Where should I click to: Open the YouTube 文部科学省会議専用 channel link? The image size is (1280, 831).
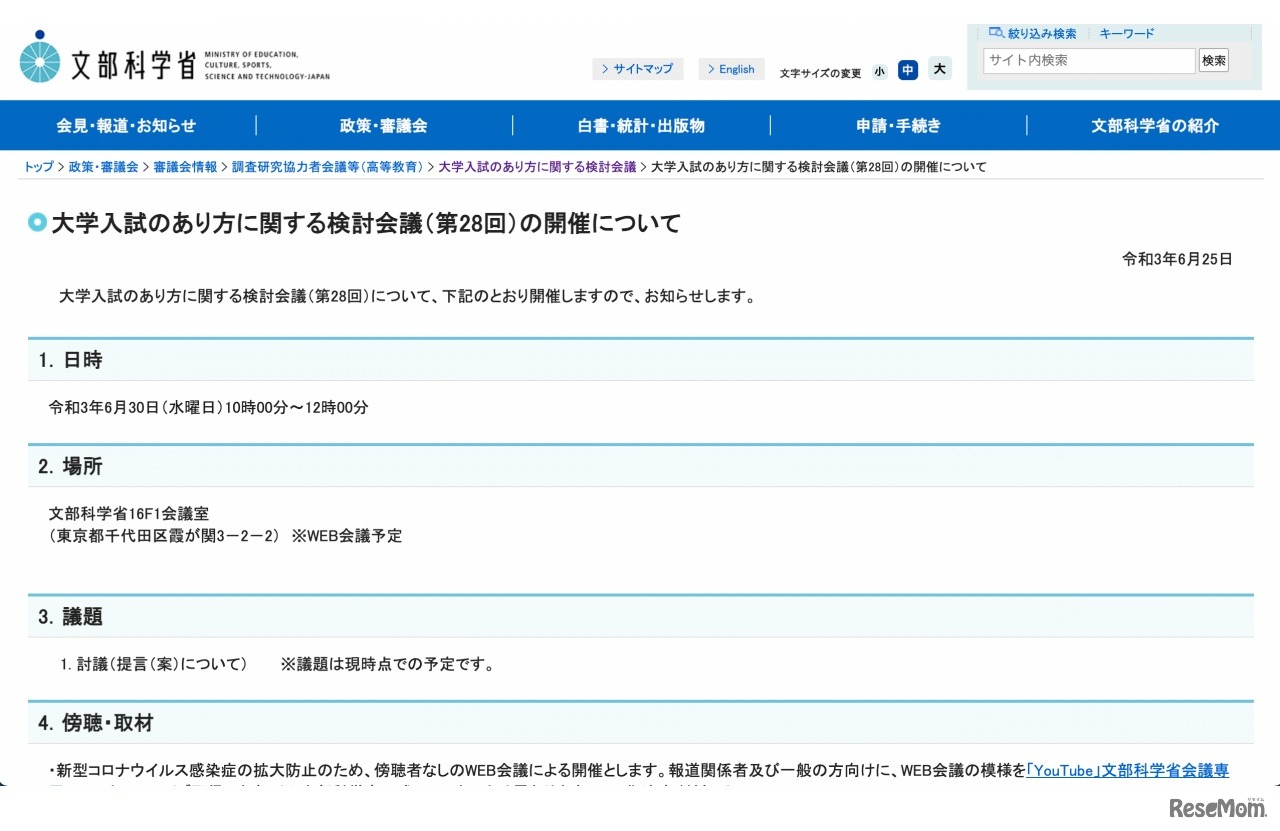pos(1130,770)
